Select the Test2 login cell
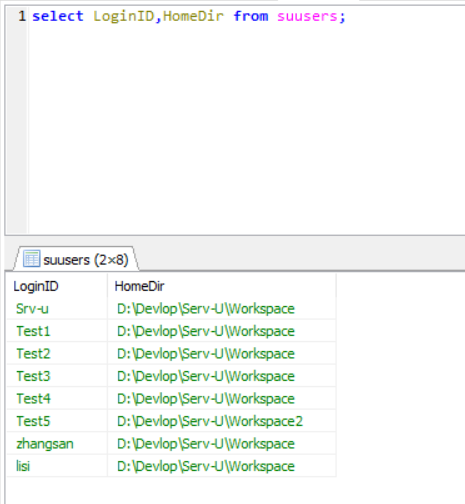The image size is (465, 504). (x=57, y=354)
